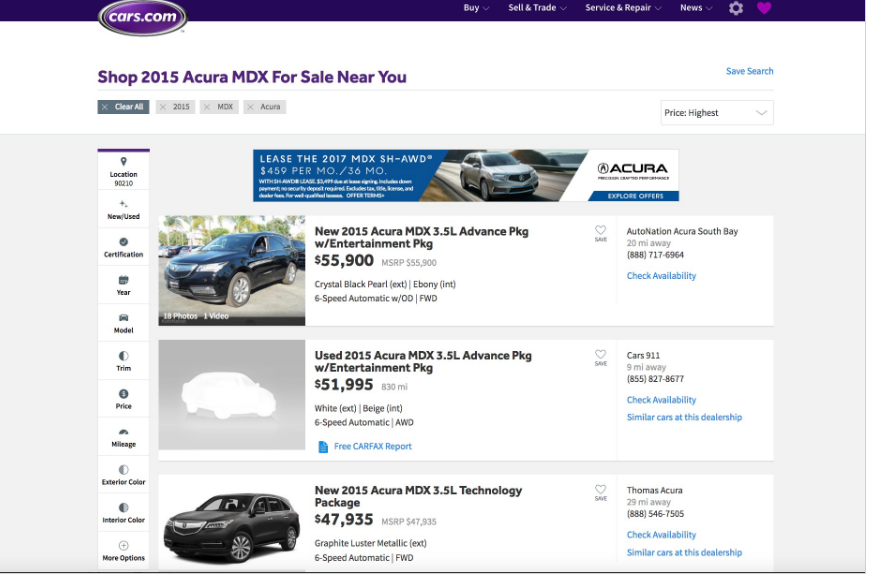Expand the News menu
The width and height of the screenshot is (869, 581).
(x=696, y=8)
